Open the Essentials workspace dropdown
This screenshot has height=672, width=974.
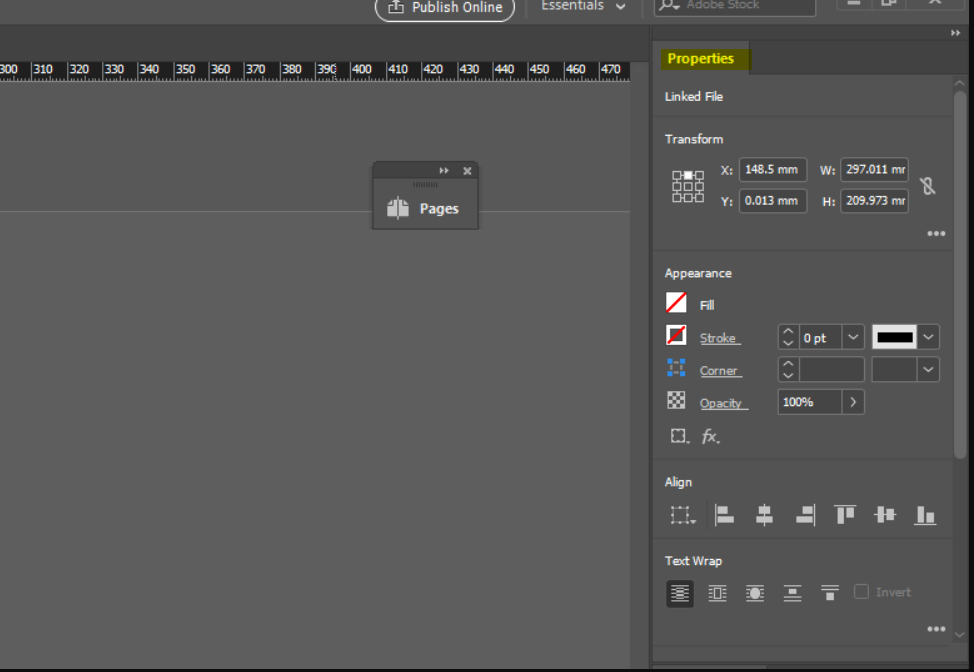click(583, 6)
